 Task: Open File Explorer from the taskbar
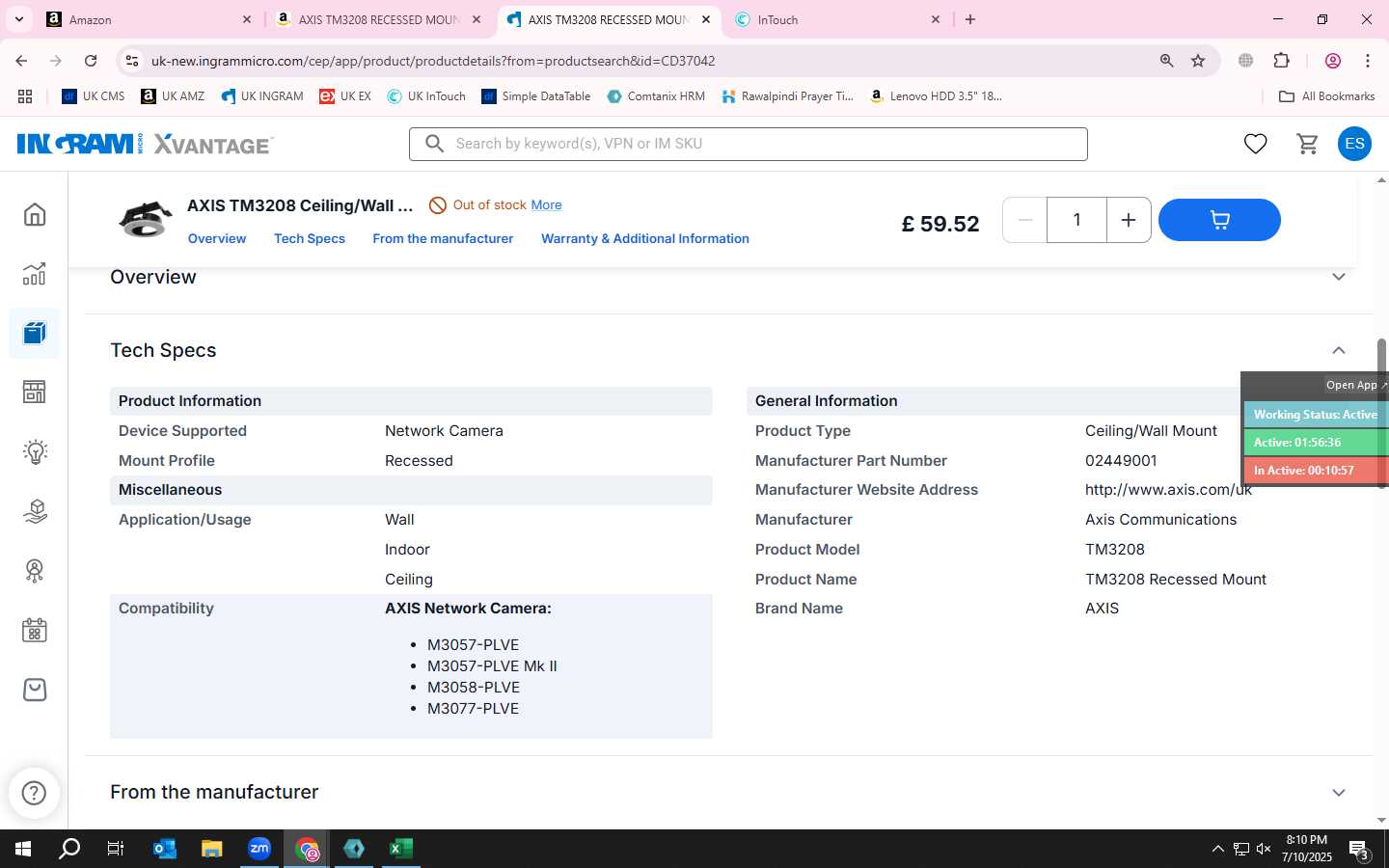pyautogui.click(x=212, y=849)
